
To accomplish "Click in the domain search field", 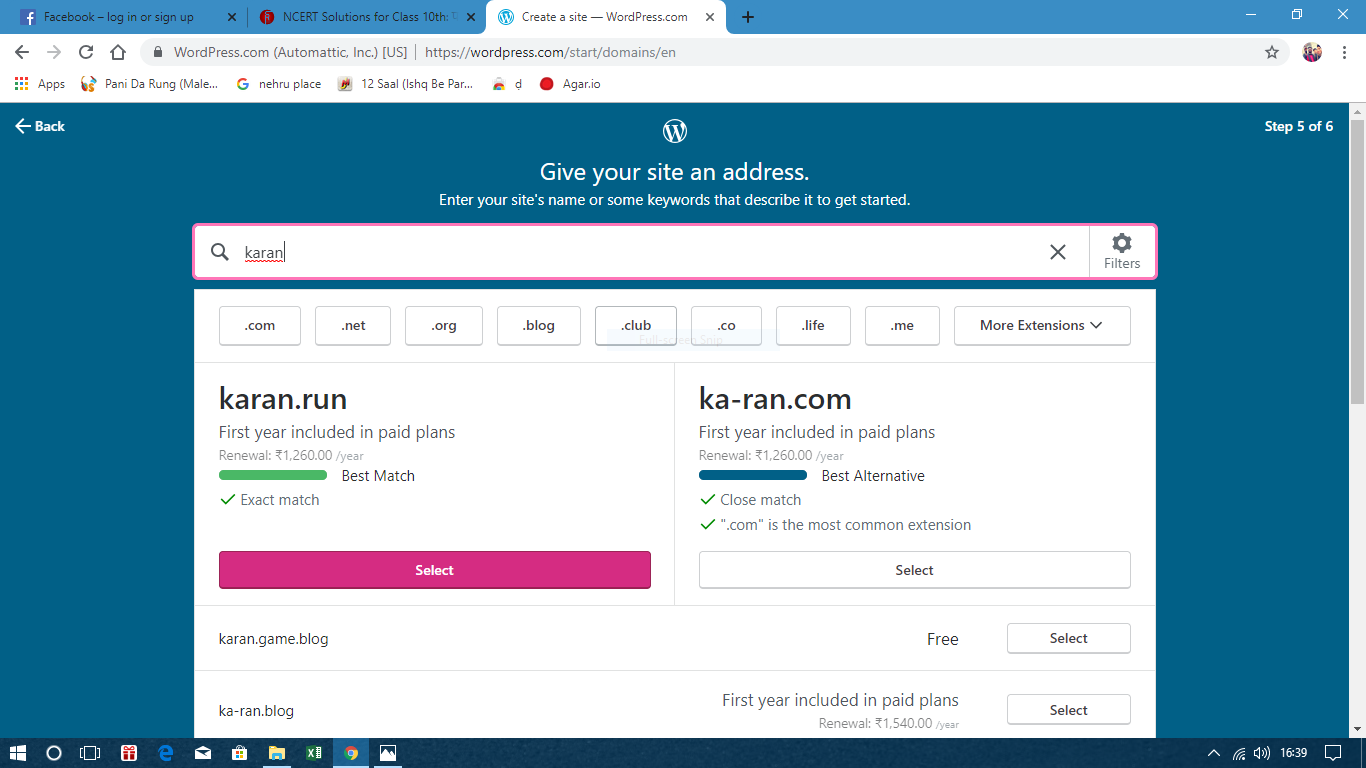I will (640, 252).
